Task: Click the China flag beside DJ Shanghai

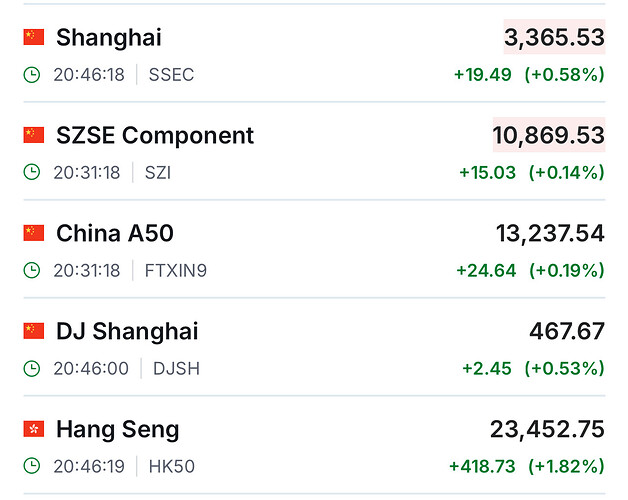Action: 34,331
